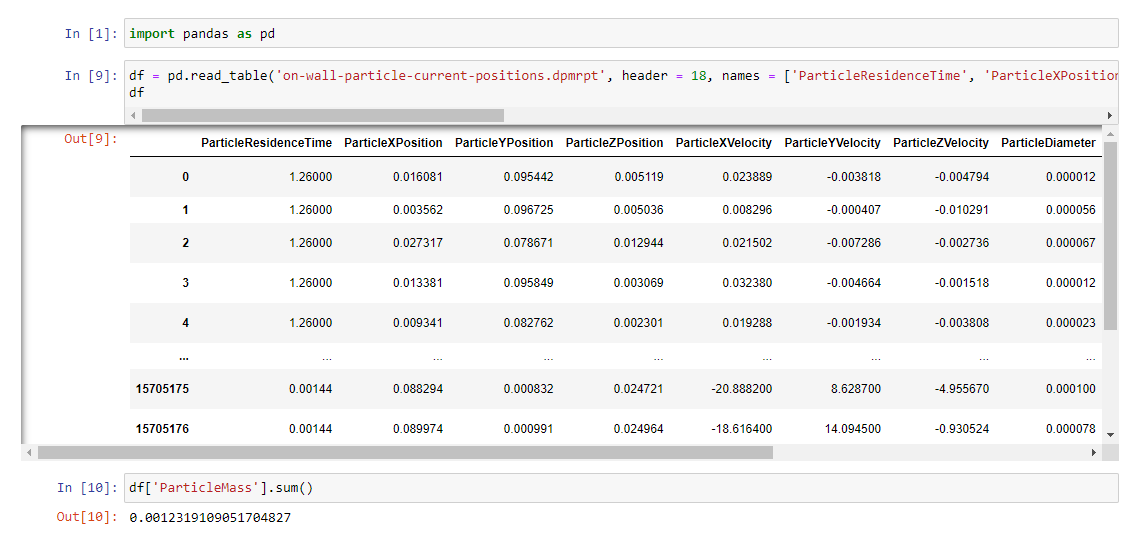Click the In [1] prompt label
This screenshot has width=1136, height=533.
[91, 33]
